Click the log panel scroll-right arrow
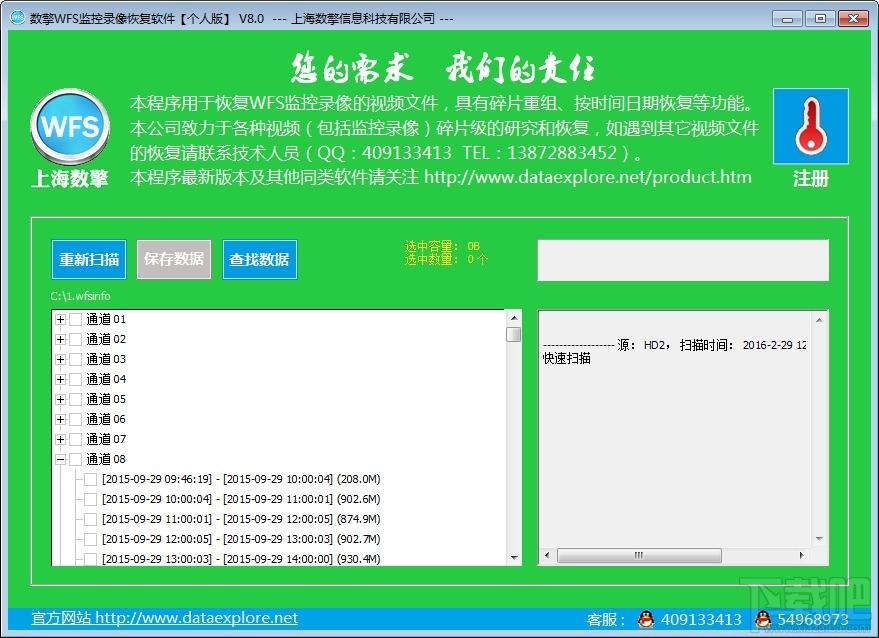This screenshot has width=879, height=638. pos(802,556)
